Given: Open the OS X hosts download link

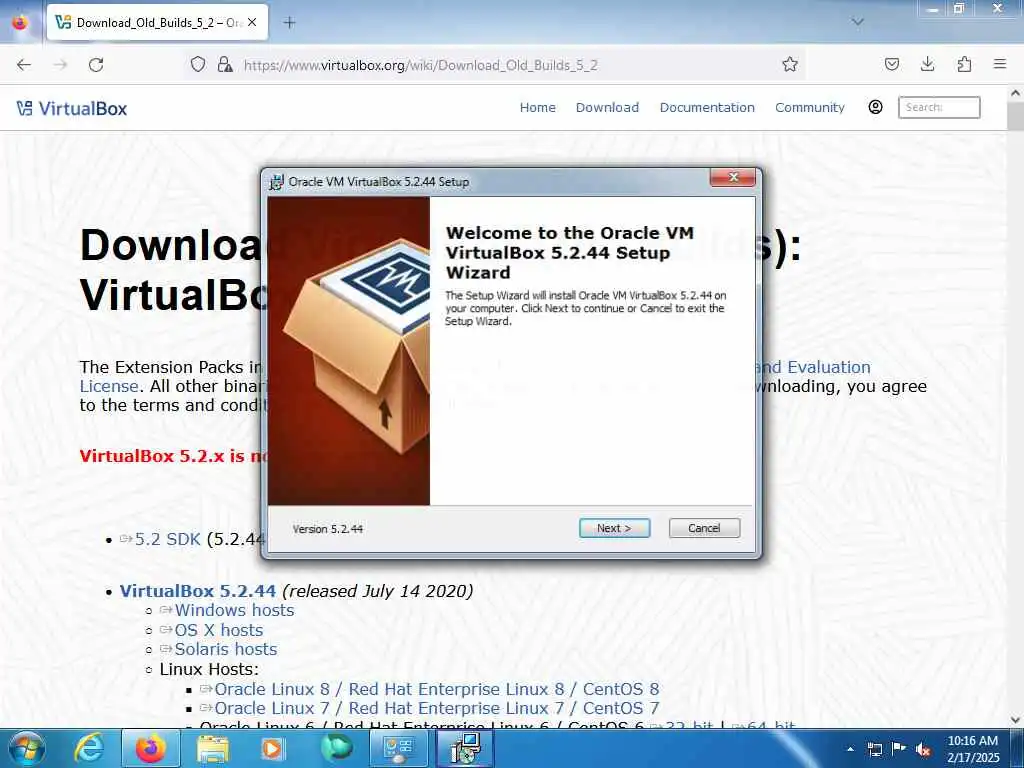Looking at the screenshot, I should [219, 630].
